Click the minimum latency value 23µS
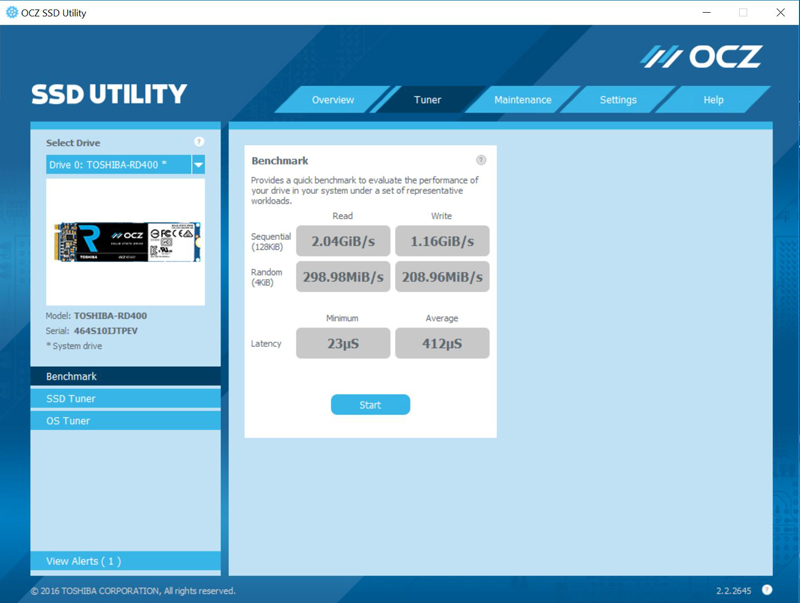 [343, 343]
